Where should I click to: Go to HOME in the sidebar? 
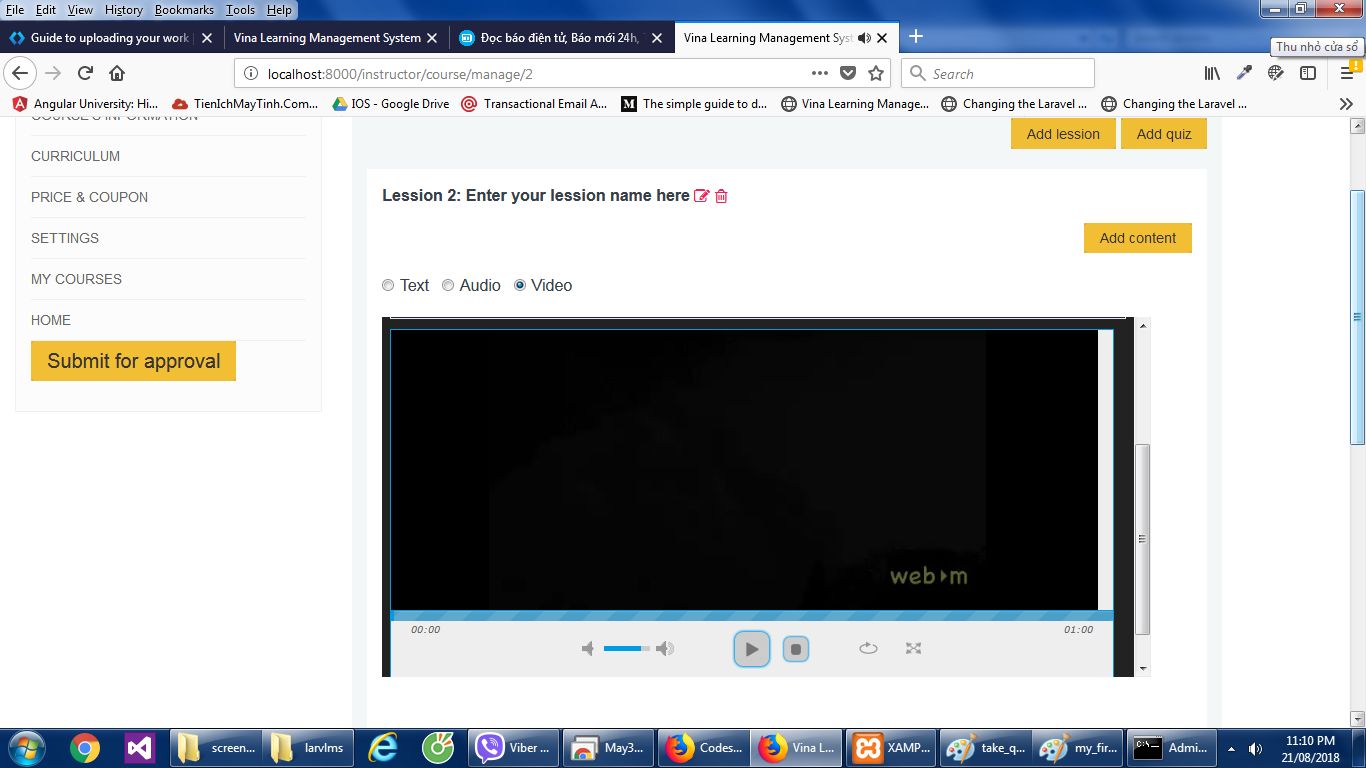click(51, 320)
